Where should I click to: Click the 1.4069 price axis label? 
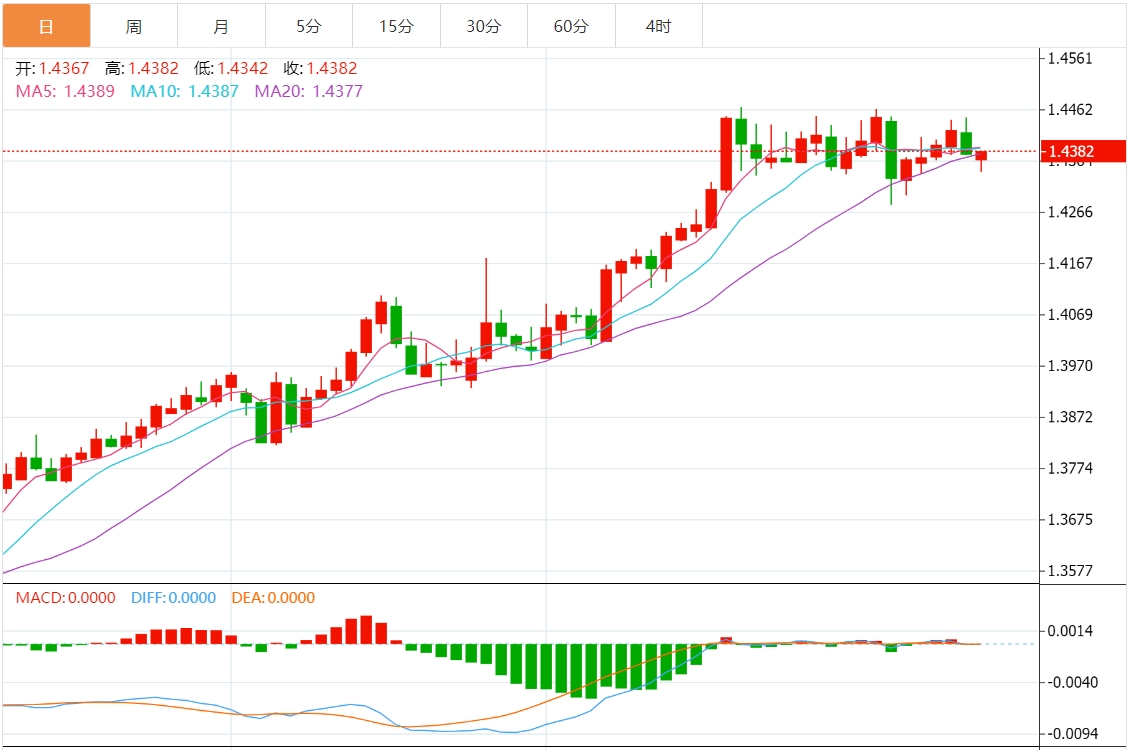[1070, 314]
